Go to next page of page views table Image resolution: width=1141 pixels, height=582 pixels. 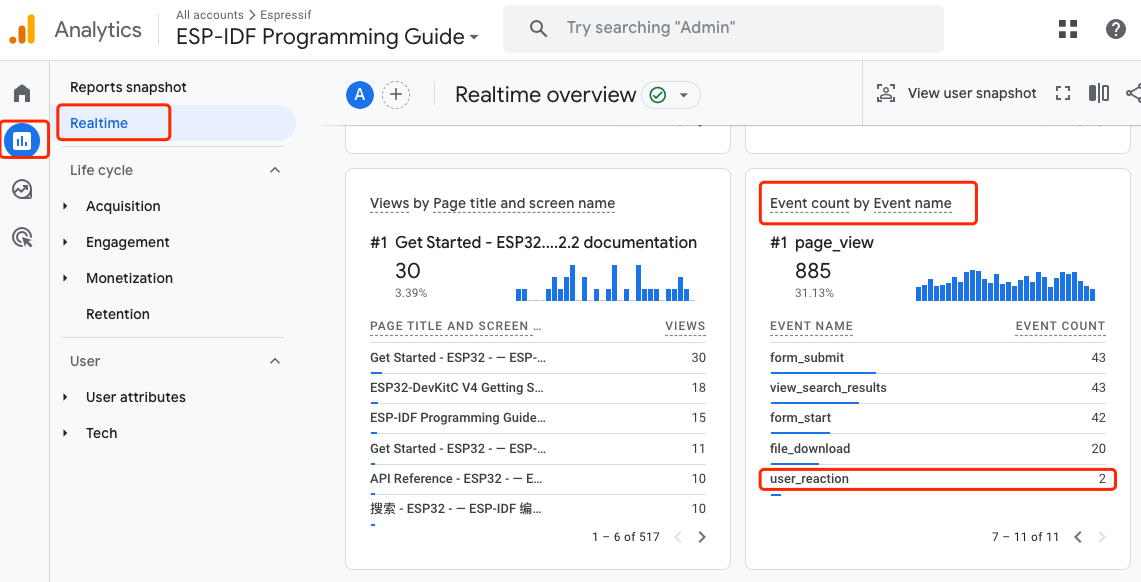pyautogui.click(x=702, y=537)
